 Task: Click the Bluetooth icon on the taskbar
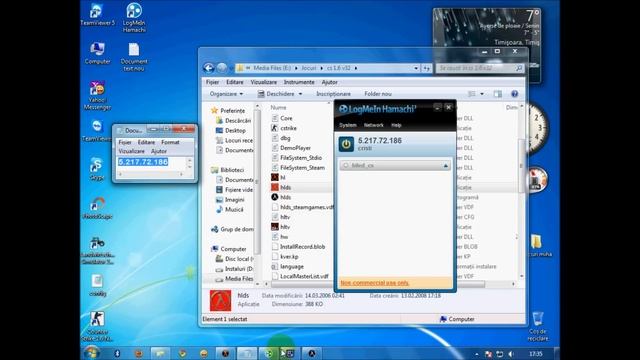tap(117, 353)
